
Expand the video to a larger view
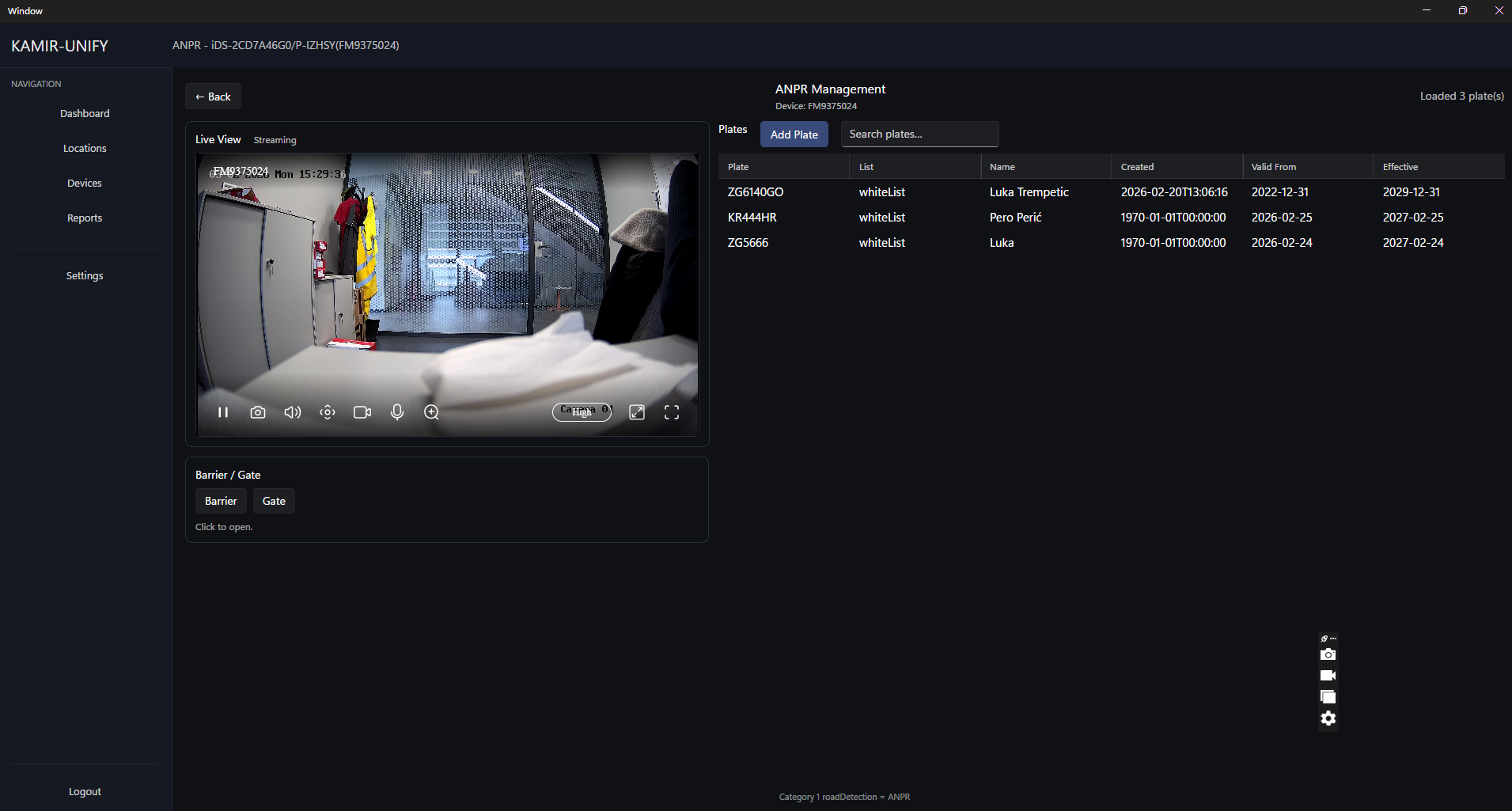point(637,411)
